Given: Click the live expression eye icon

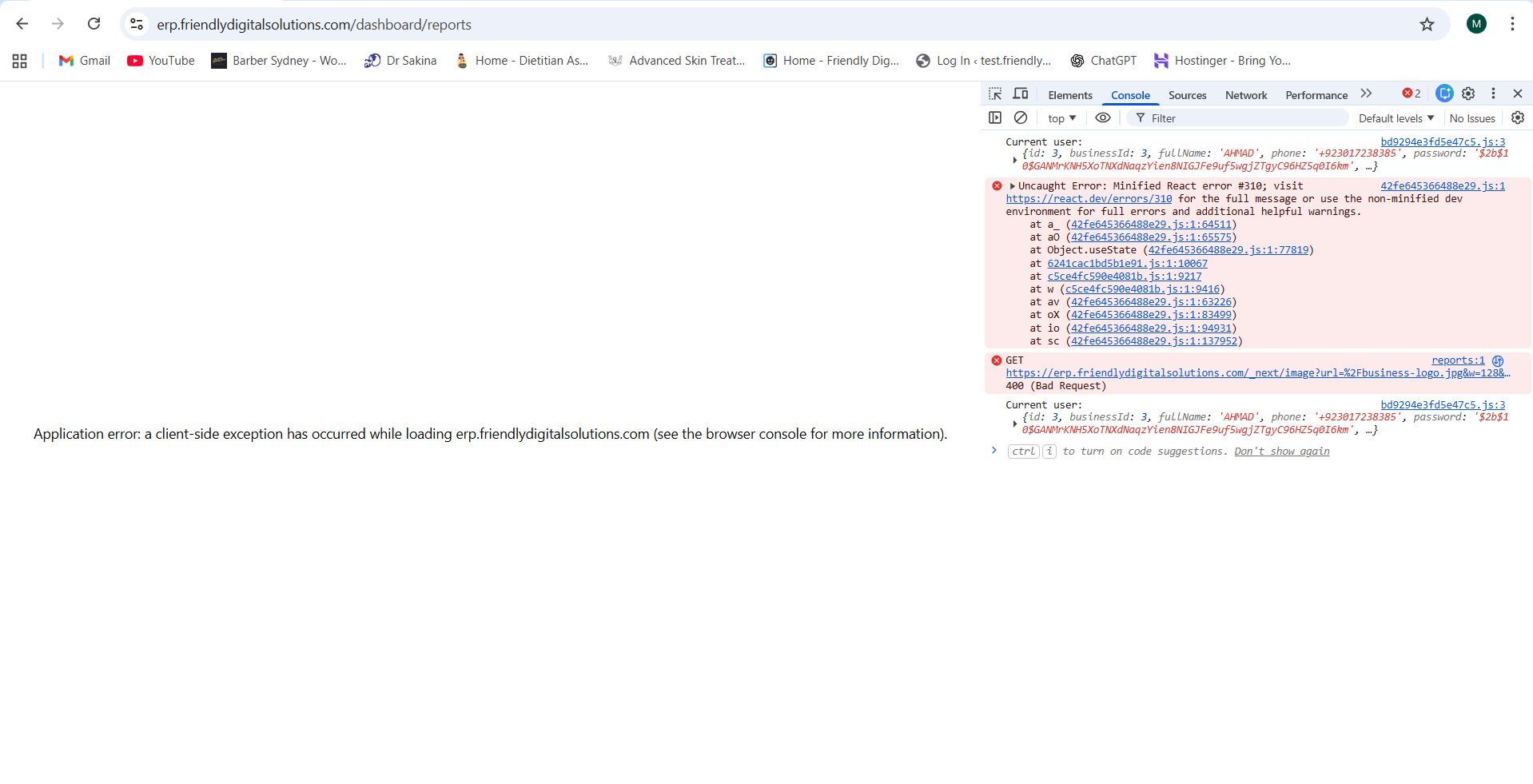Looking at the screenshot, I should (x=1103, y=118).
